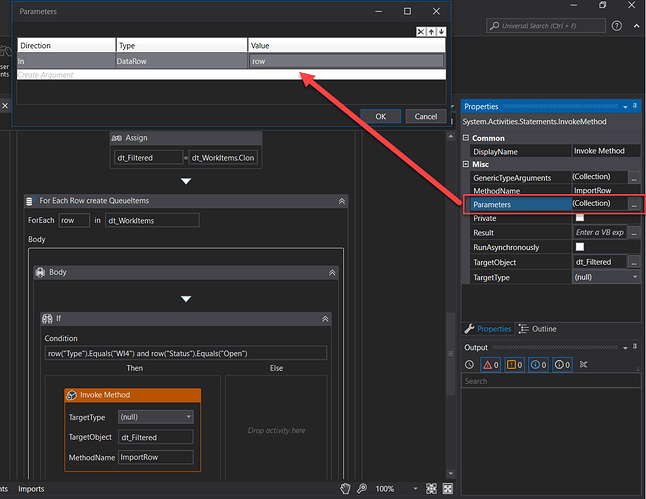This screenshot has width=646, height=499.
Task: Open Result expression editor ellipsis button
Action: (x=634, y=232)
